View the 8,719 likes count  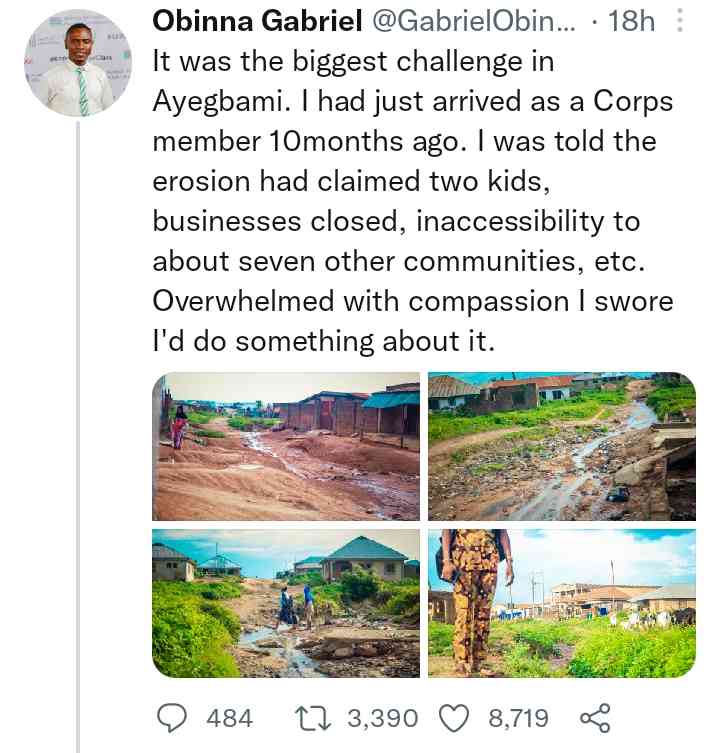click(x=518, y=717)
